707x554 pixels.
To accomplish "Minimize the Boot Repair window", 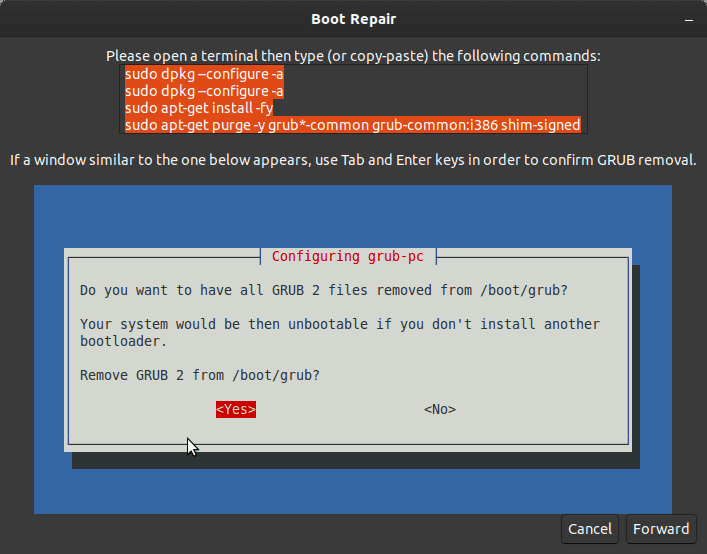I will (x=689, y=20).
